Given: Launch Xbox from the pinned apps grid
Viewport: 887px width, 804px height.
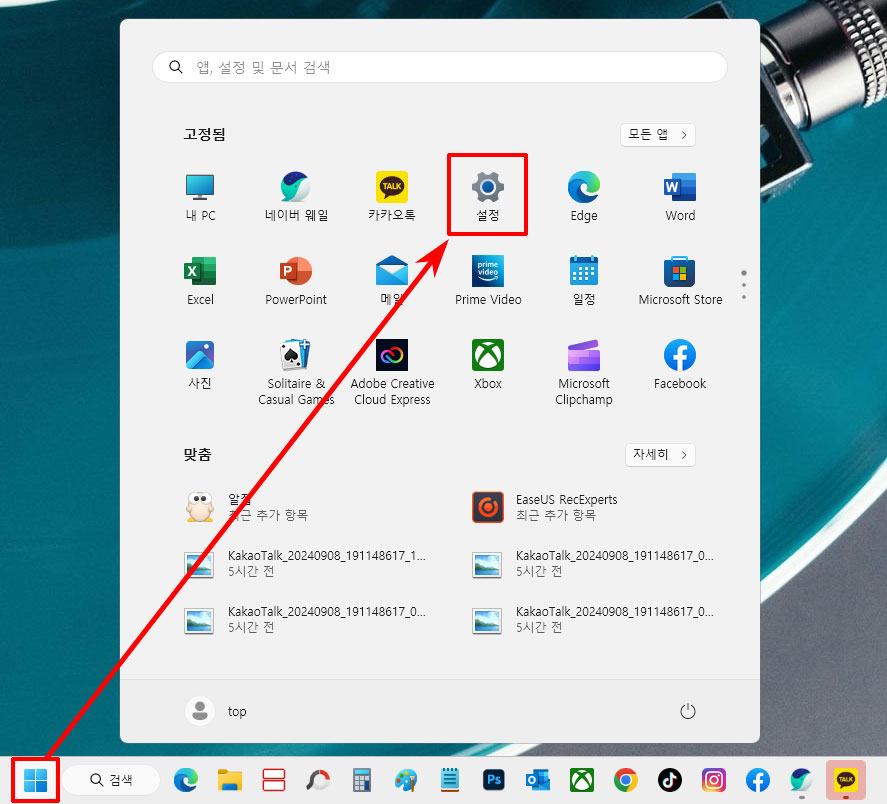Looking at the screenshot, I should click(x=488, y=364).
